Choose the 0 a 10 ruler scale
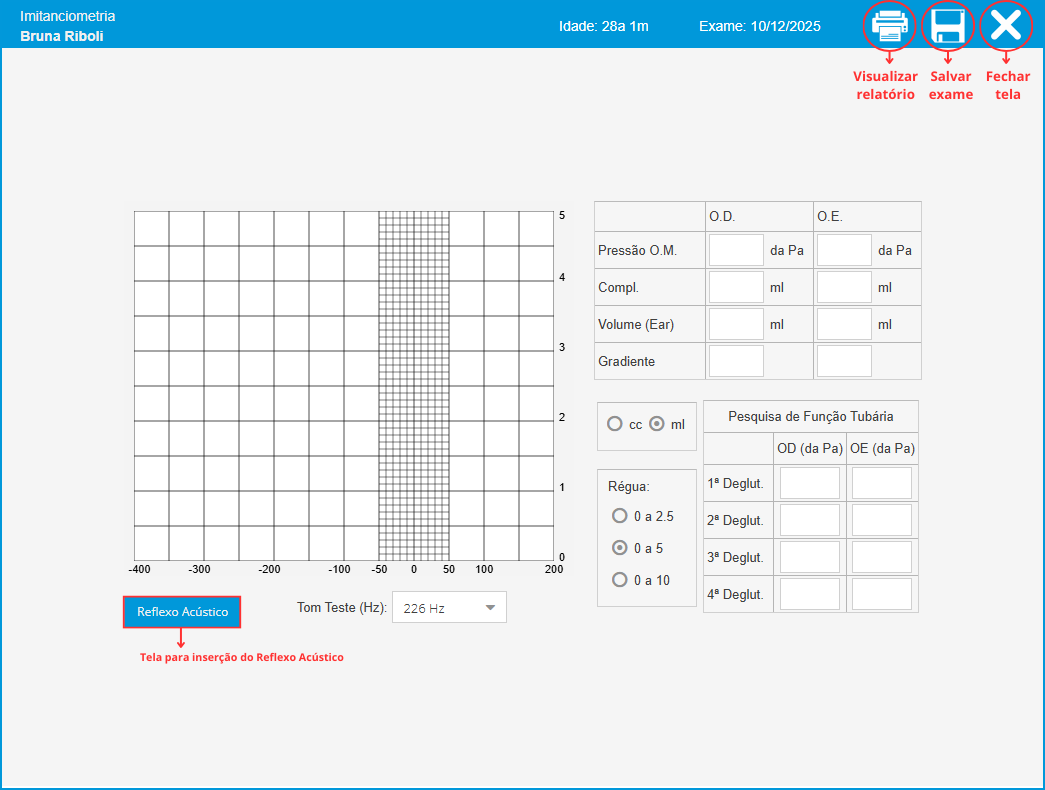The height and width of the screenshot is (790, 1045). coord(620,580)
